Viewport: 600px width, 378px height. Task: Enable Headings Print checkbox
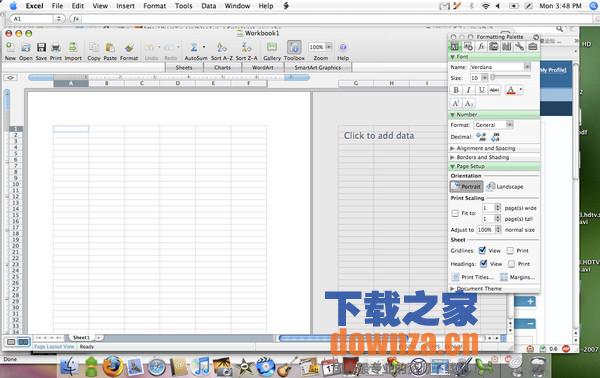click(x=512, y=264)
